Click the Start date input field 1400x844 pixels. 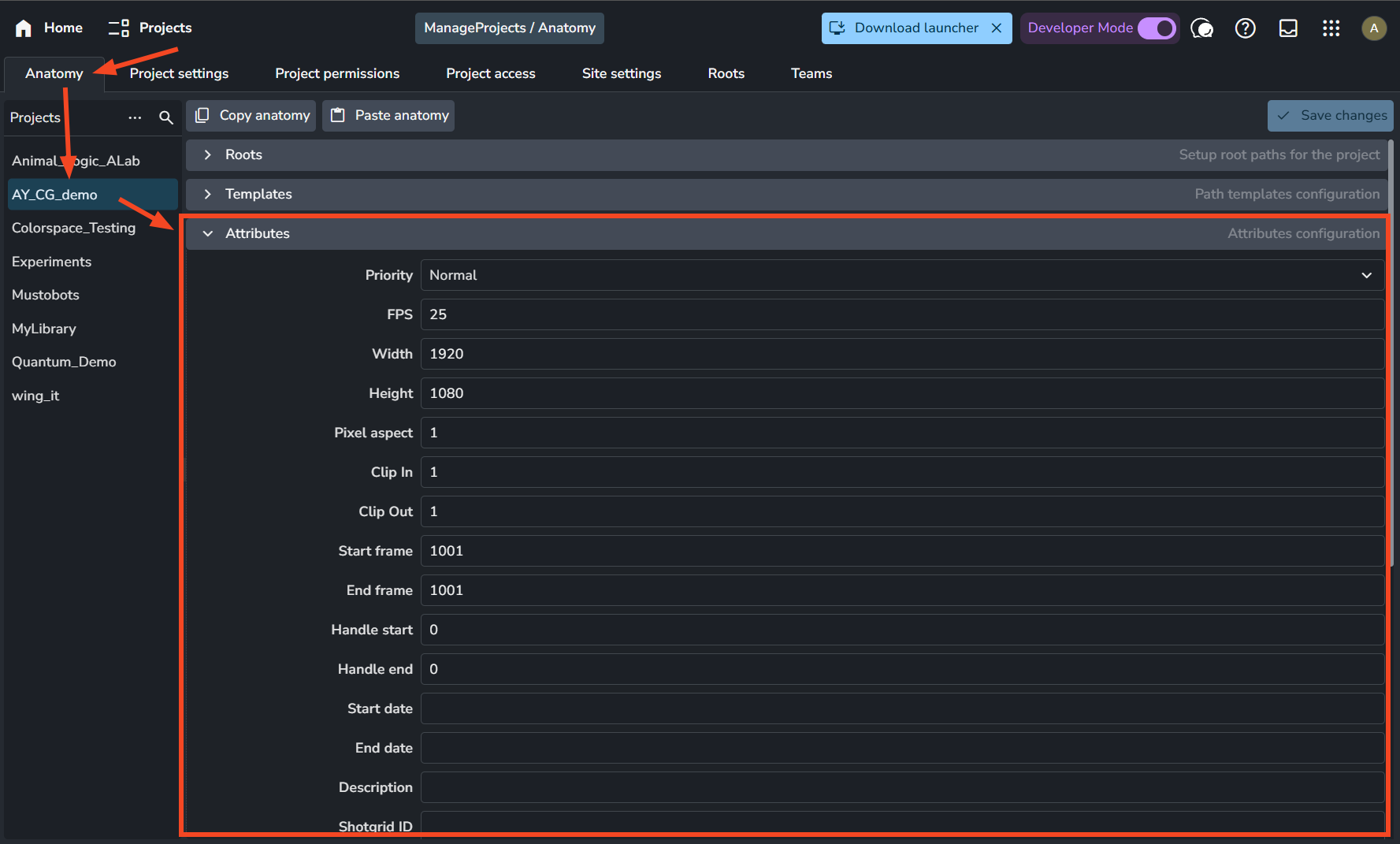click(x=902, y=708)
